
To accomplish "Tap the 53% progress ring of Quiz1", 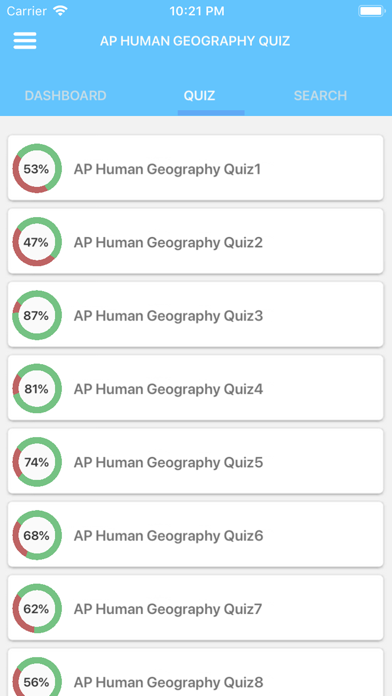I will pos(36,169).
